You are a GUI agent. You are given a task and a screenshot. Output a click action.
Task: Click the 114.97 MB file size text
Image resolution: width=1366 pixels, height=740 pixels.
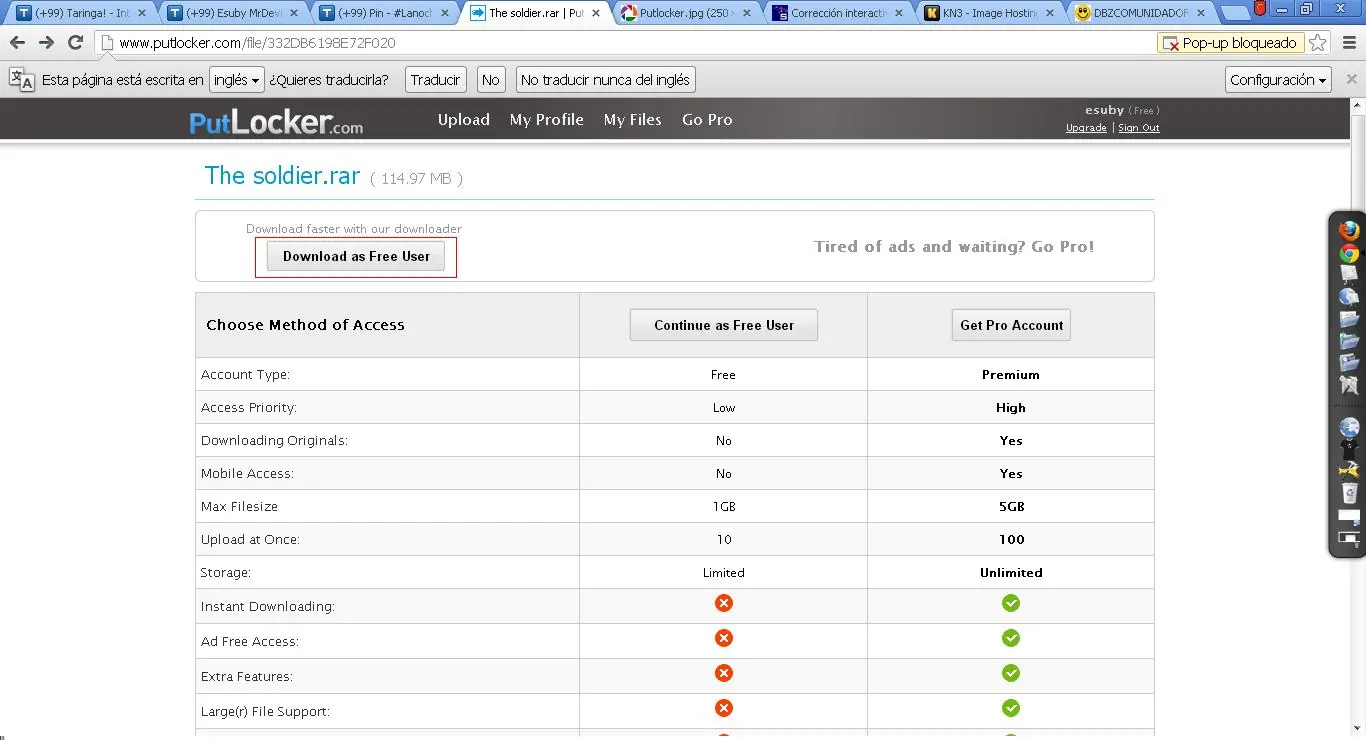coord(416,179)
